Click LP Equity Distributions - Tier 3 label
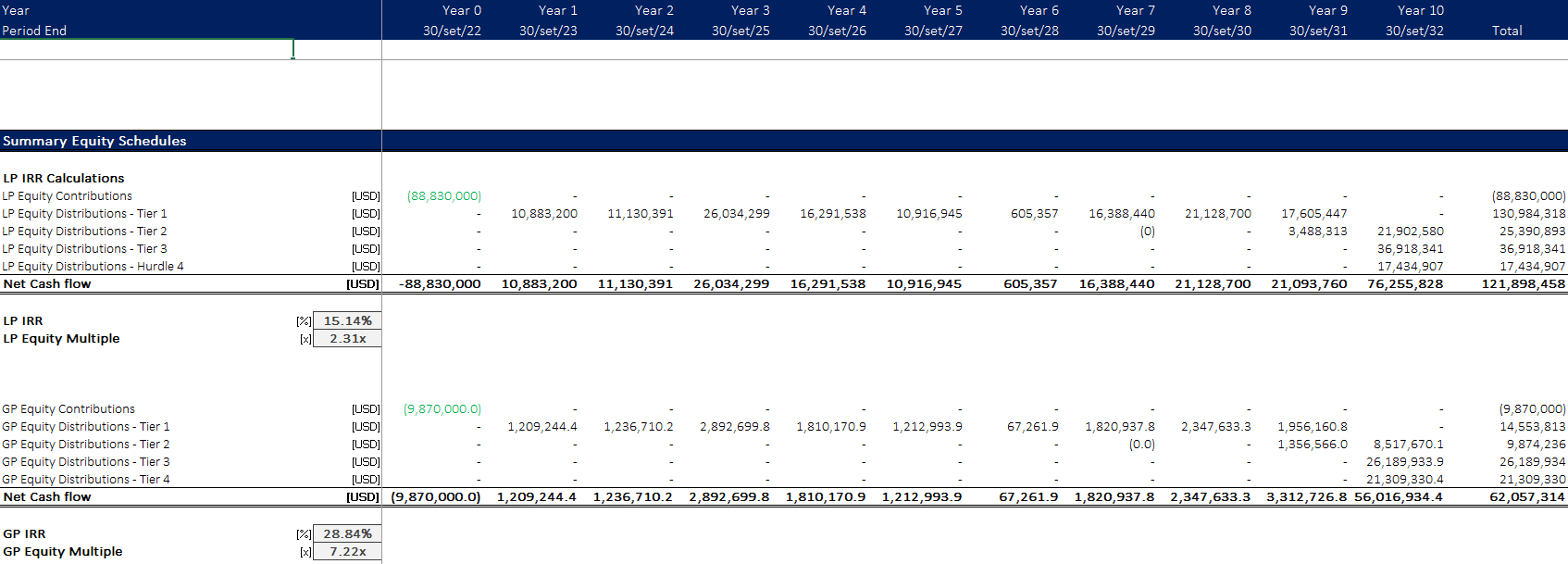Viewport: 1568px width, 564px height. (84, 248)
